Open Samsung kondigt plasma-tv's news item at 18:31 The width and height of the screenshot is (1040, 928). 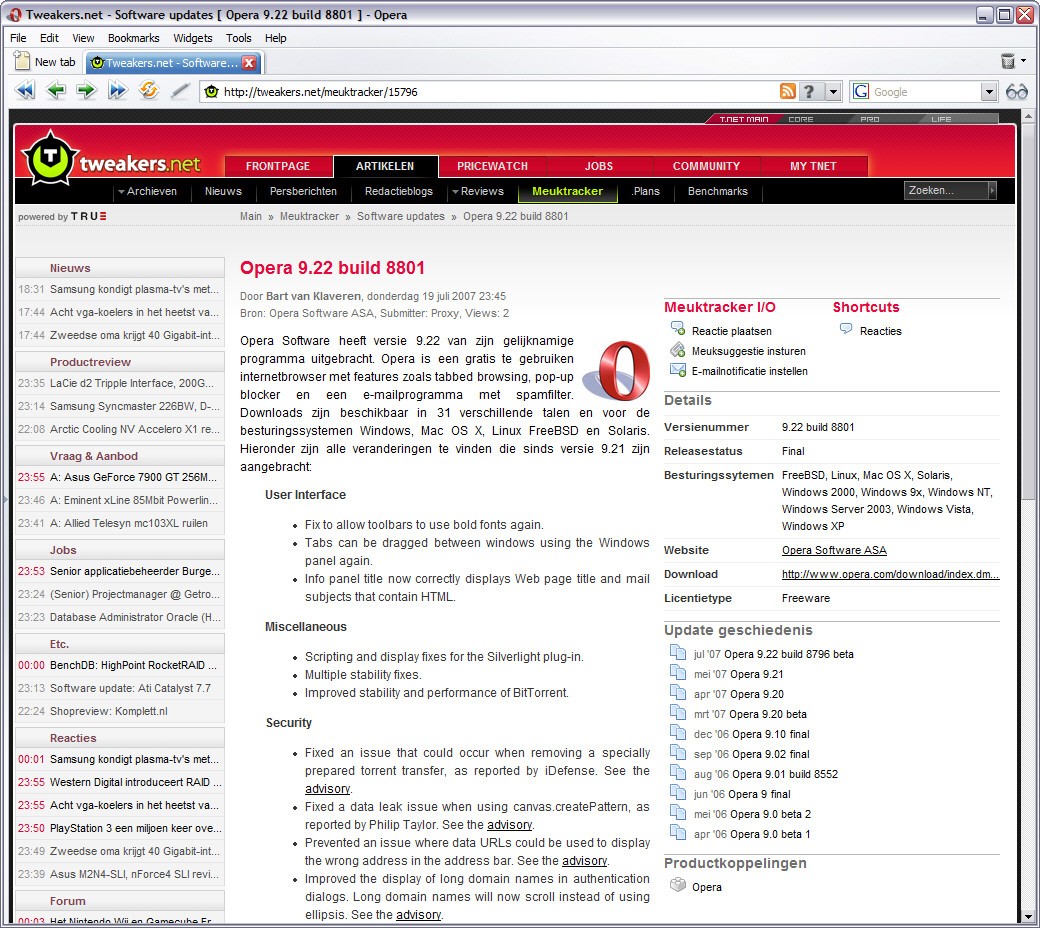point(134,289)
